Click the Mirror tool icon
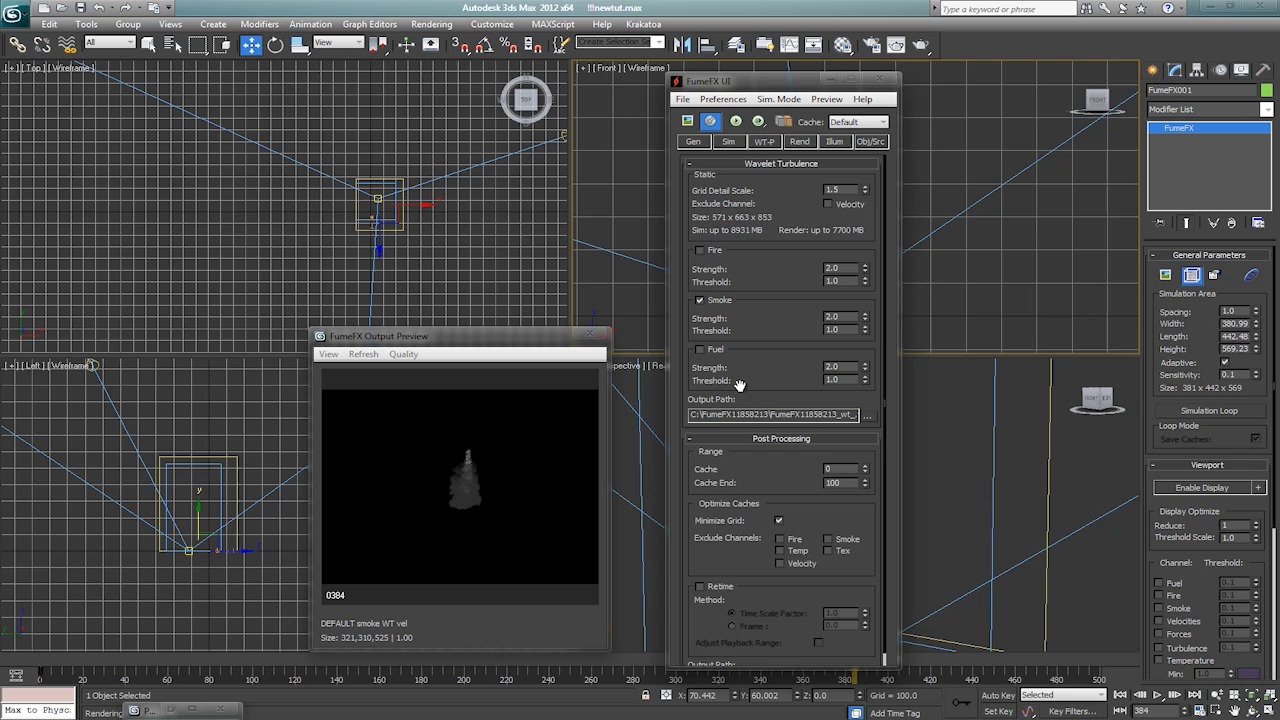 tap(683, 44)
